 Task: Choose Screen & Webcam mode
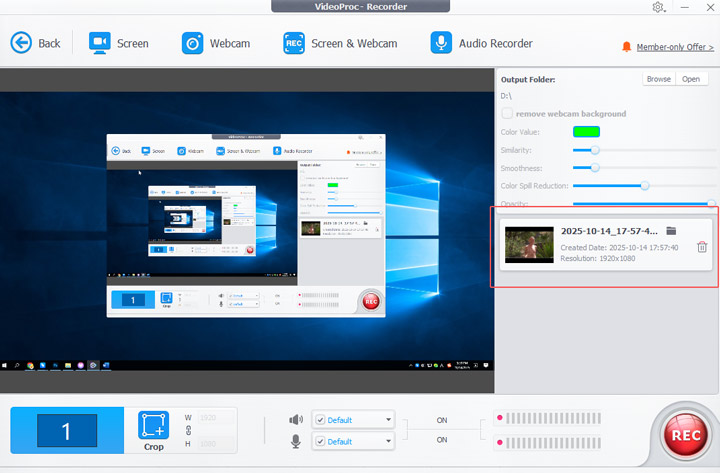(340, 43)
